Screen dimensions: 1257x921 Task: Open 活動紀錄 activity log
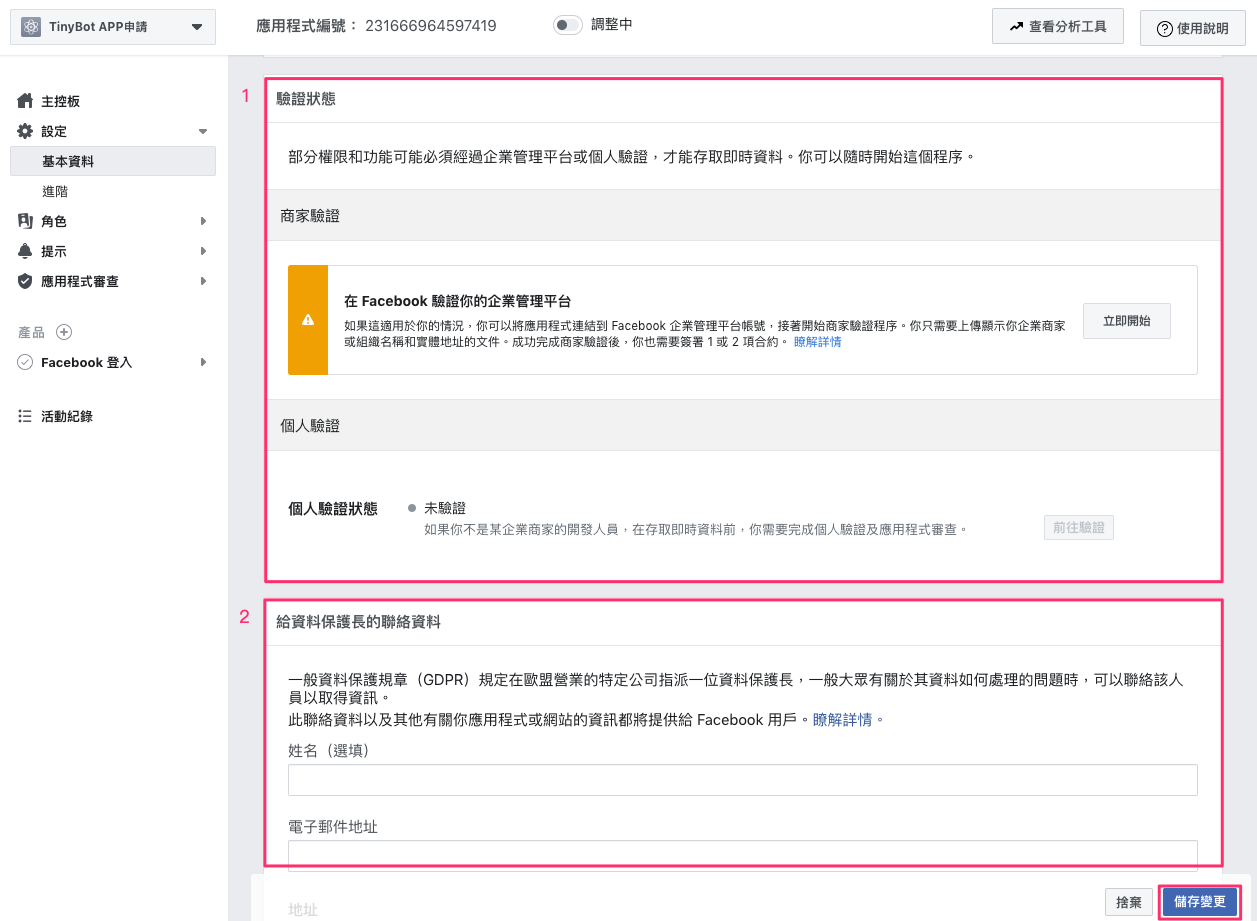pos(67,416)
